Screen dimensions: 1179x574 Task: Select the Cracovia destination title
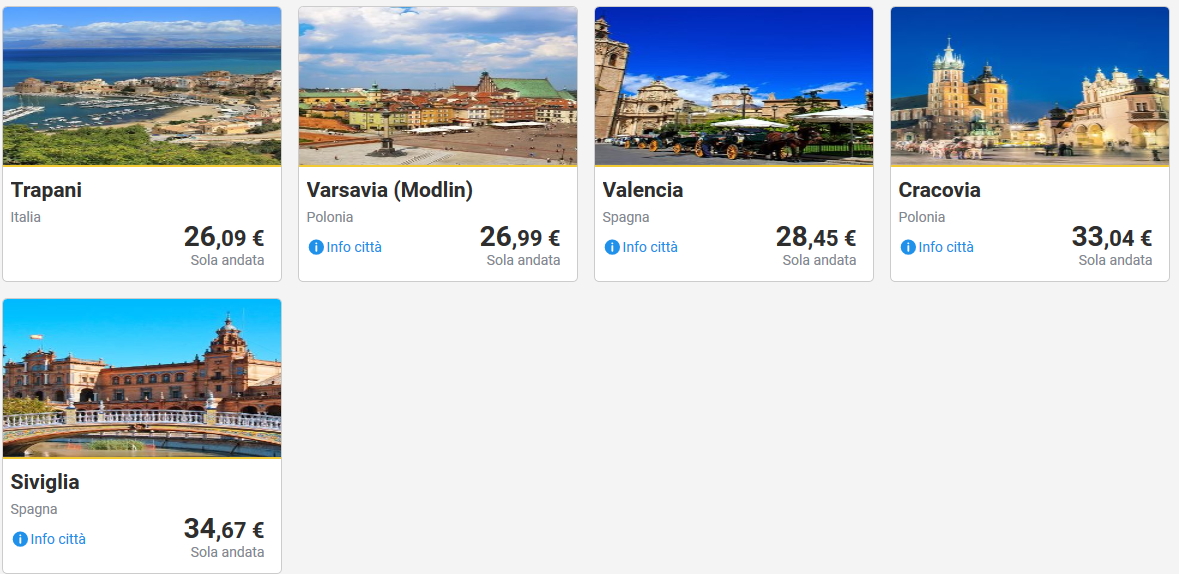point(939,190)
